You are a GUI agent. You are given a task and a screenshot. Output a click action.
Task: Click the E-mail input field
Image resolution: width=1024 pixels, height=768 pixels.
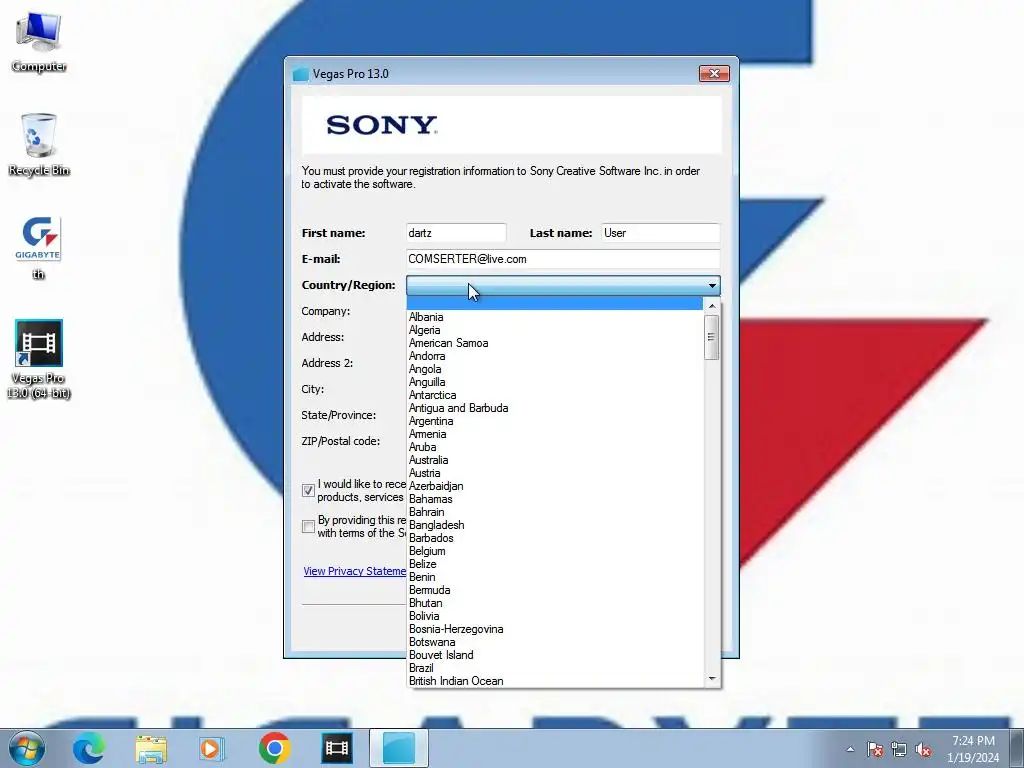coord(563,259)
